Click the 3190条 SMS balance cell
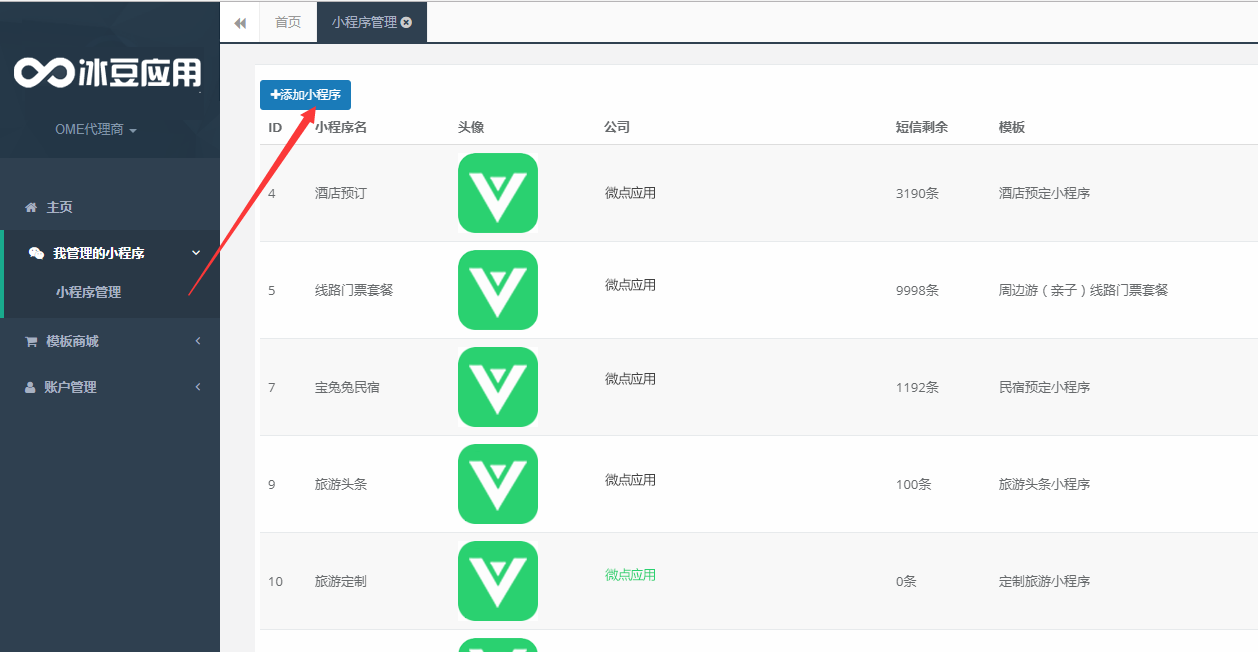This screenshot has height=652, width=1258. (x=917, y=193)
